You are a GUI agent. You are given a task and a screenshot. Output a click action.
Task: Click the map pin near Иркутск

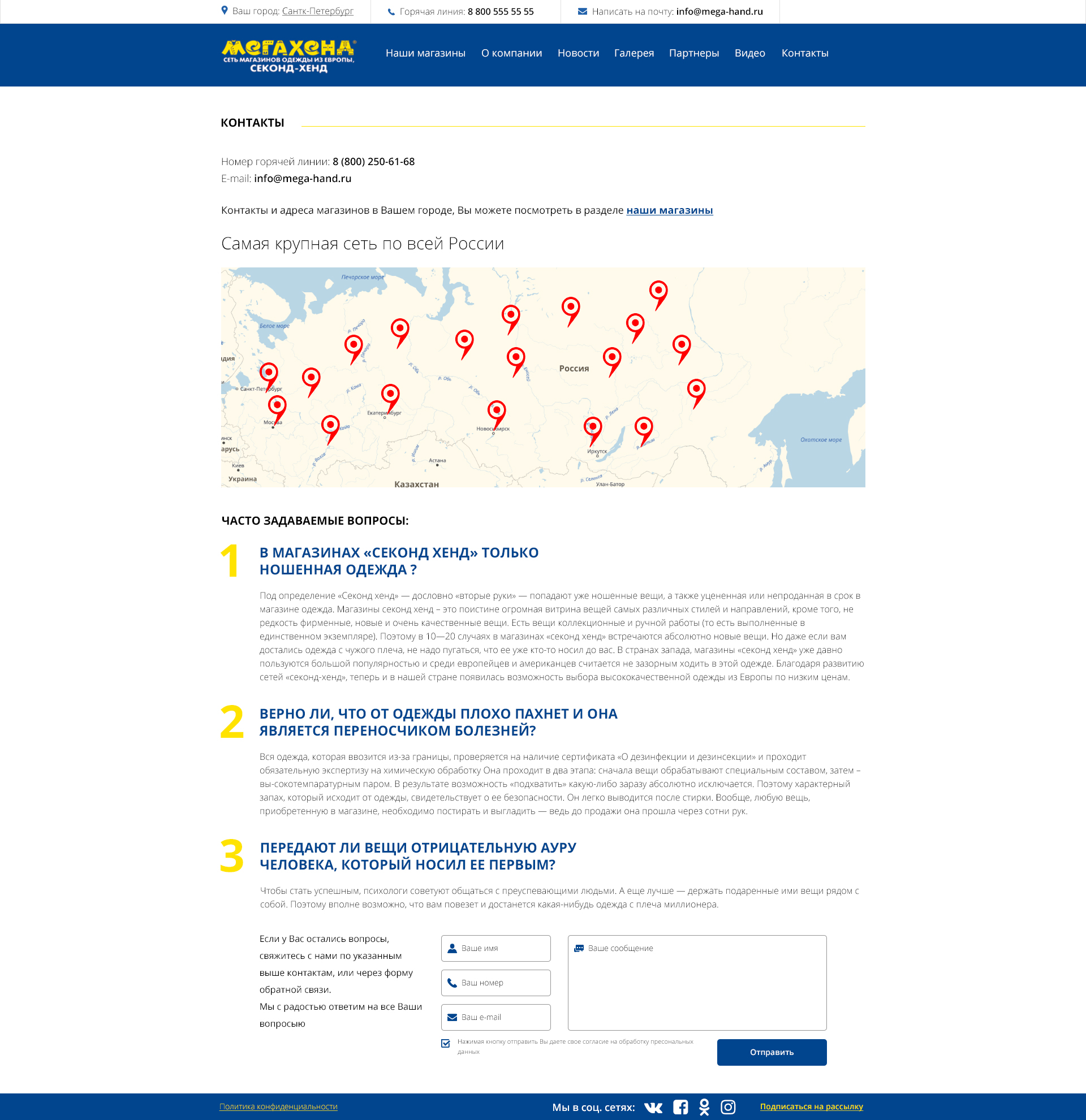point(593,427)
